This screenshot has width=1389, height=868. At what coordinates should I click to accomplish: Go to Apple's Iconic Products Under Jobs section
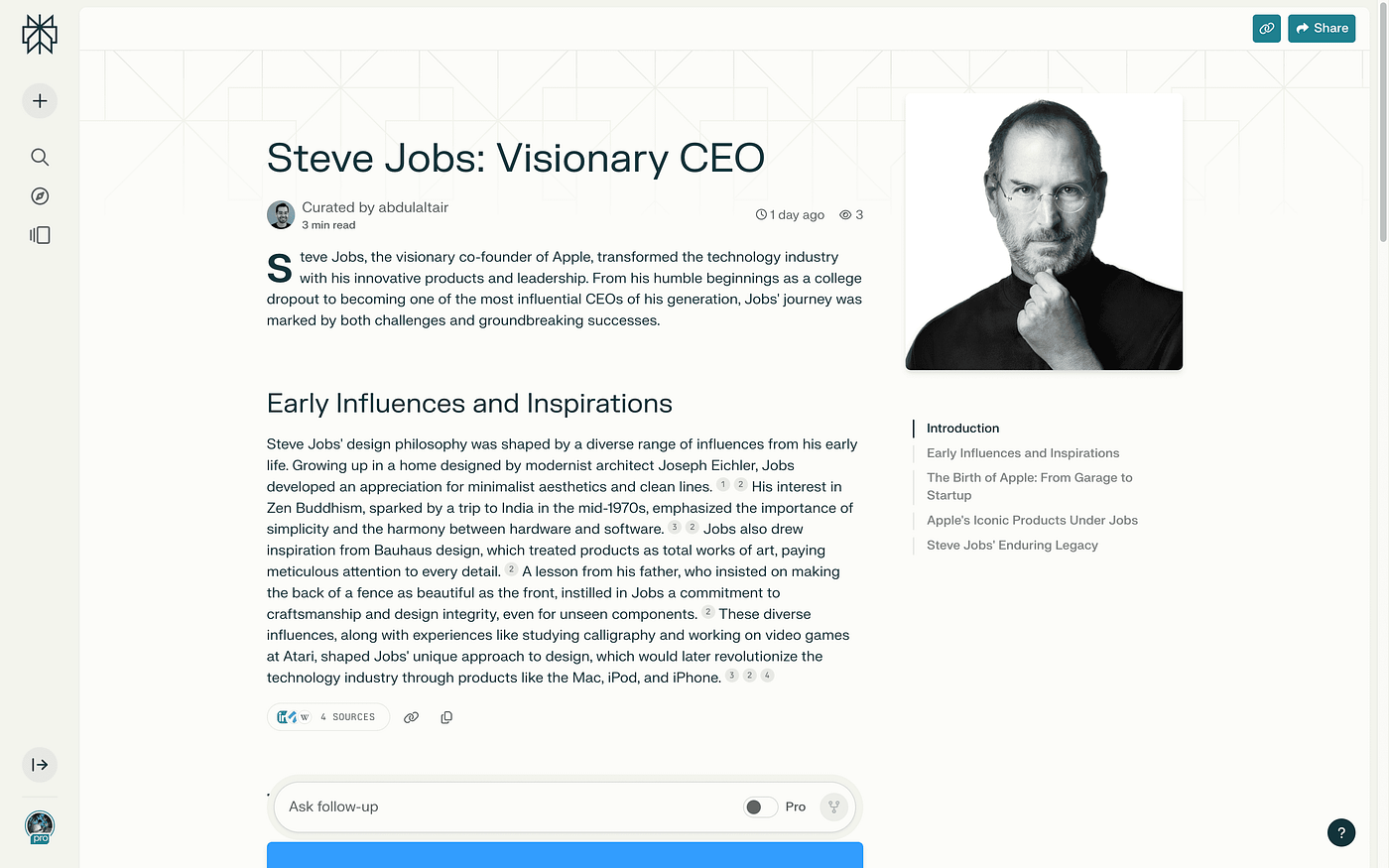coord(1032,521)
